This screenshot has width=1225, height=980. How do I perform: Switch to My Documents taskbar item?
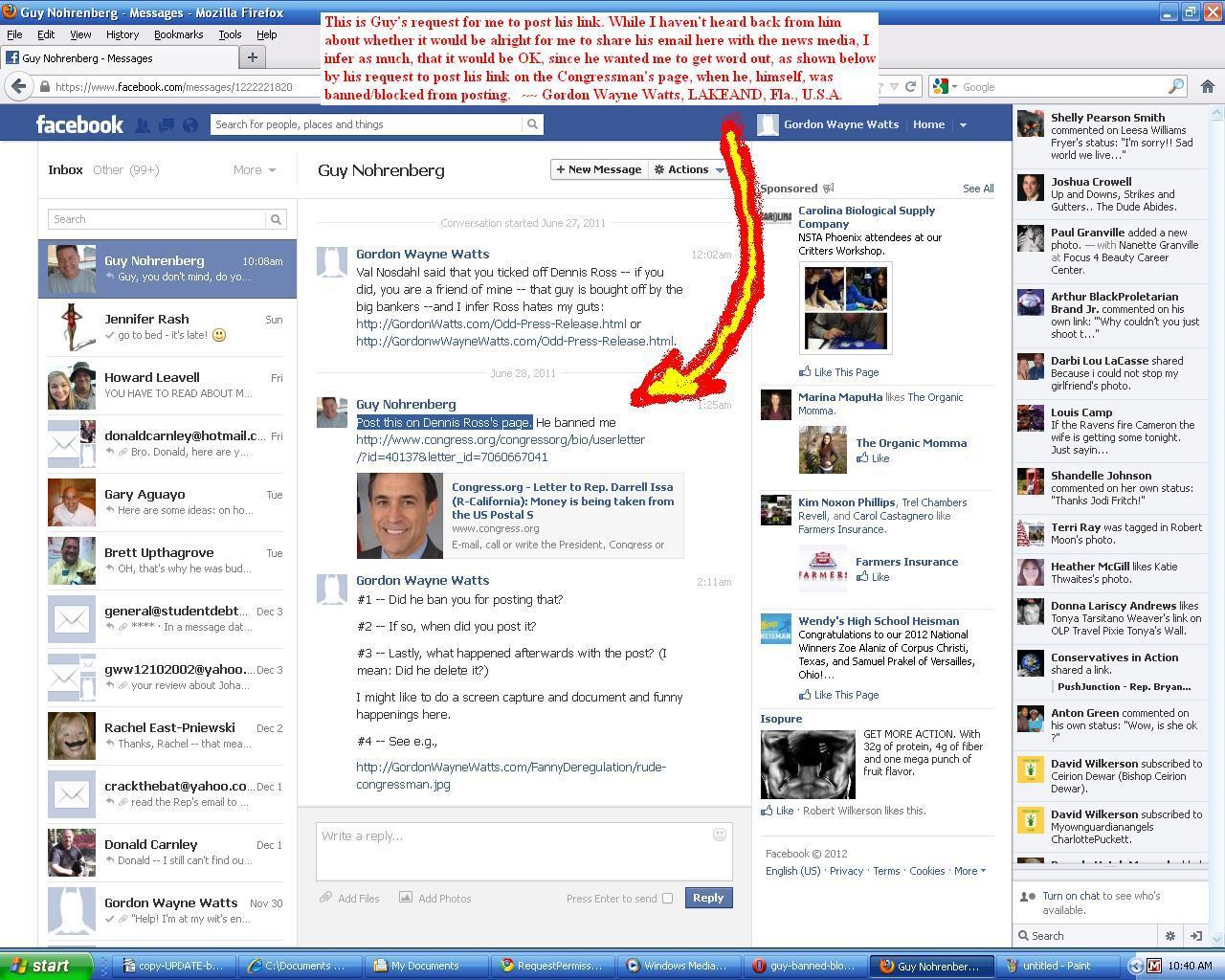point(425,966)
